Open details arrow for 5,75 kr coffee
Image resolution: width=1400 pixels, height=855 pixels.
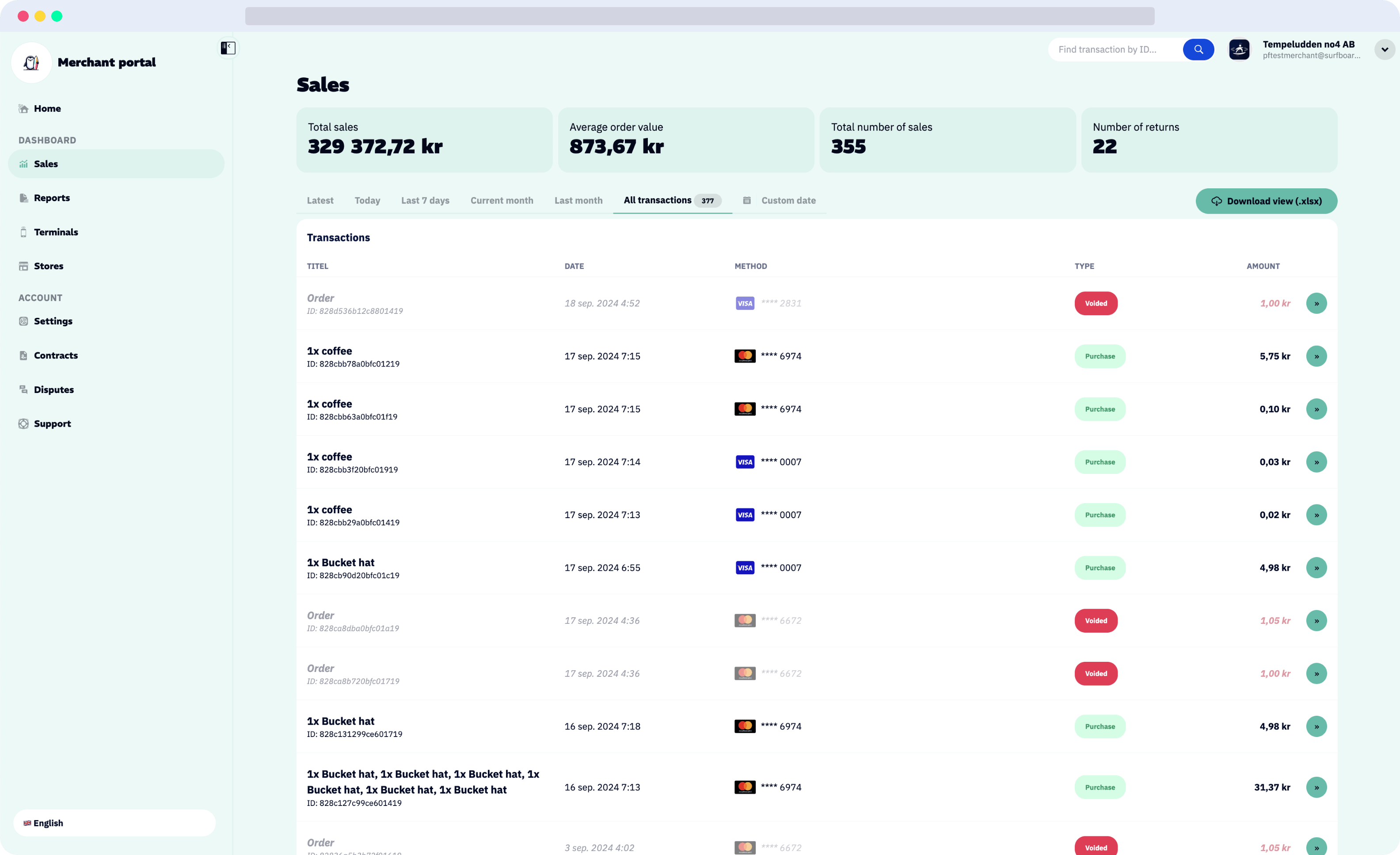click(1316, 356)
